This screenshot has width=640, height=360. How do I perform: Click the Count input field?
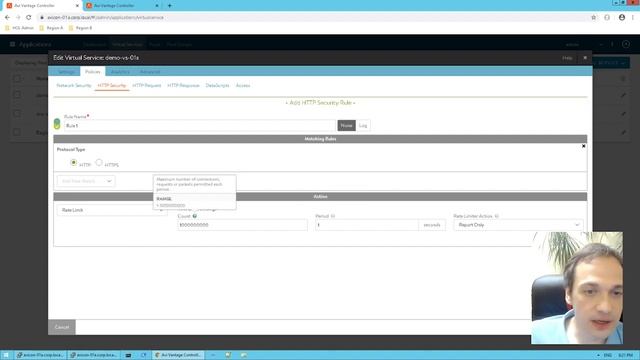click(242, 225)
